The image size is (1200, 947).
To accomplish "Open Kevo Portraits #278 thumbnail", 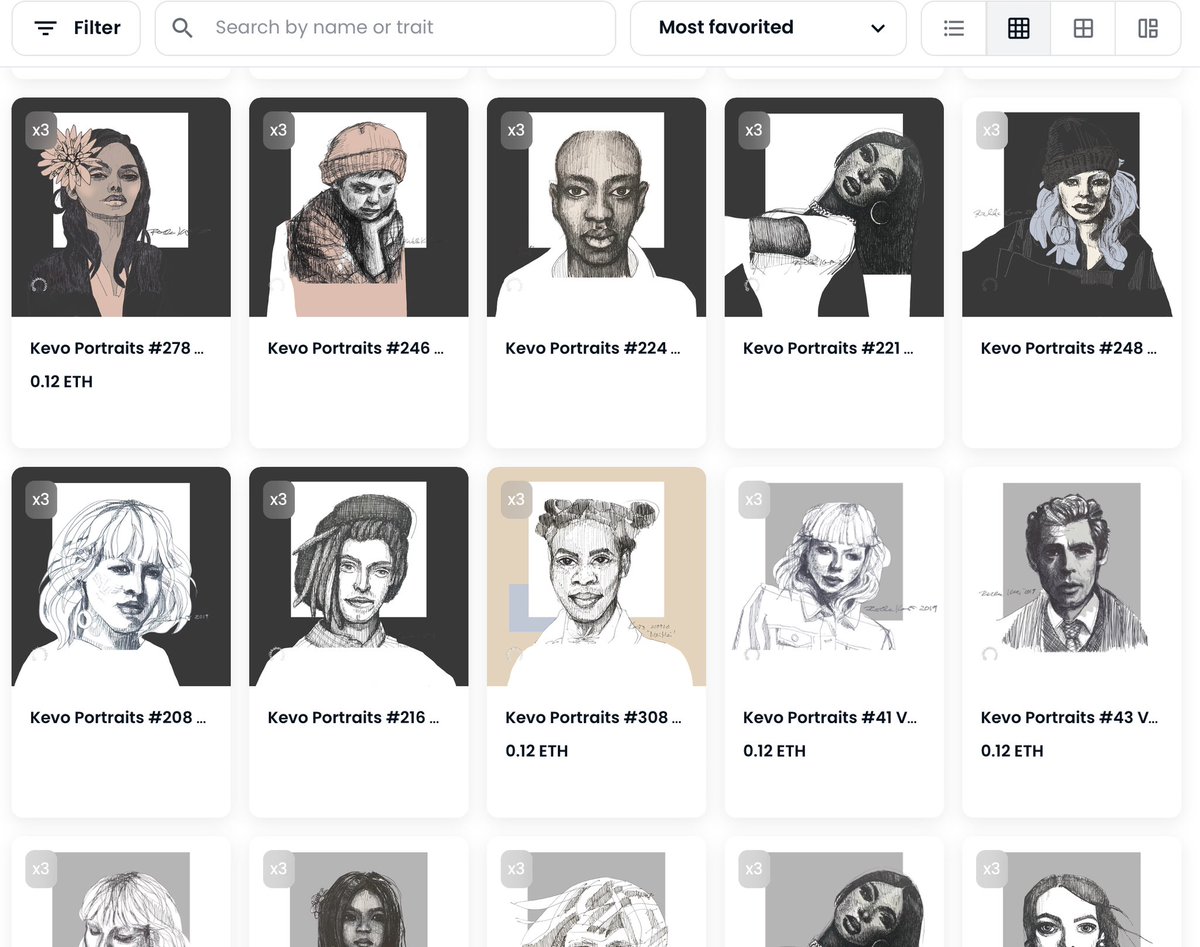I will (121, 207).
